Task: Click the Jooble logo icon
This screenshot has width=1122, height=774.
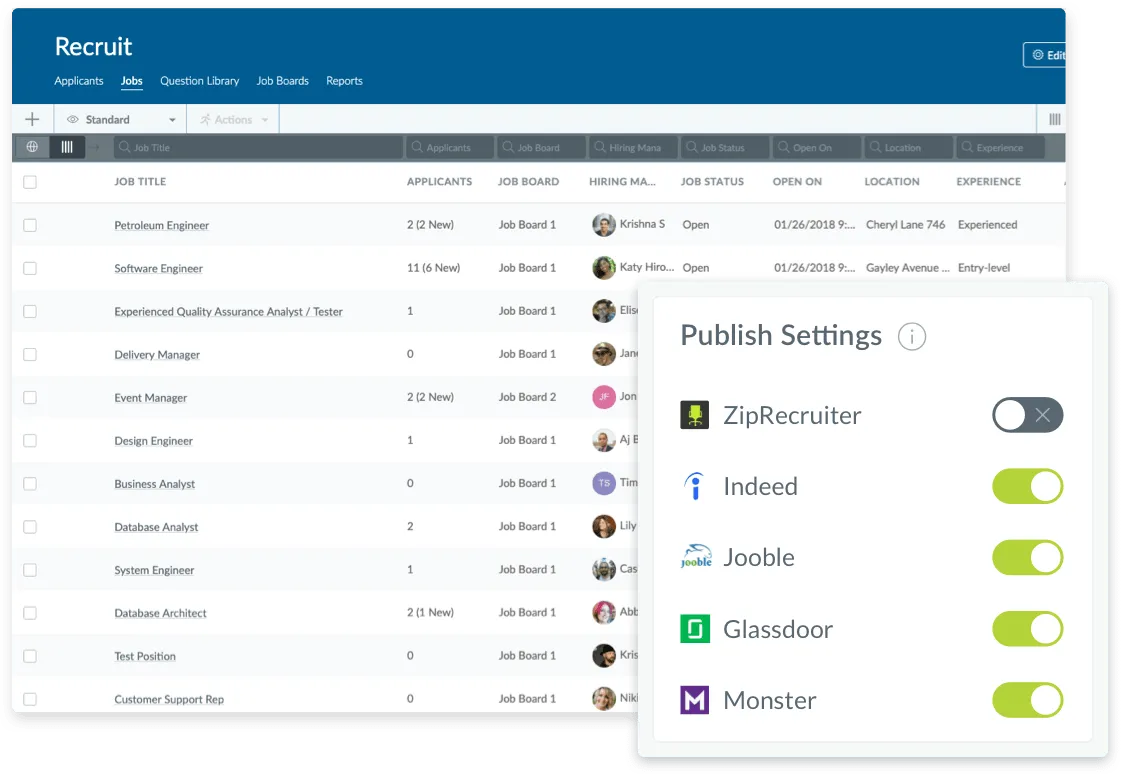Action: coord(696,557)
